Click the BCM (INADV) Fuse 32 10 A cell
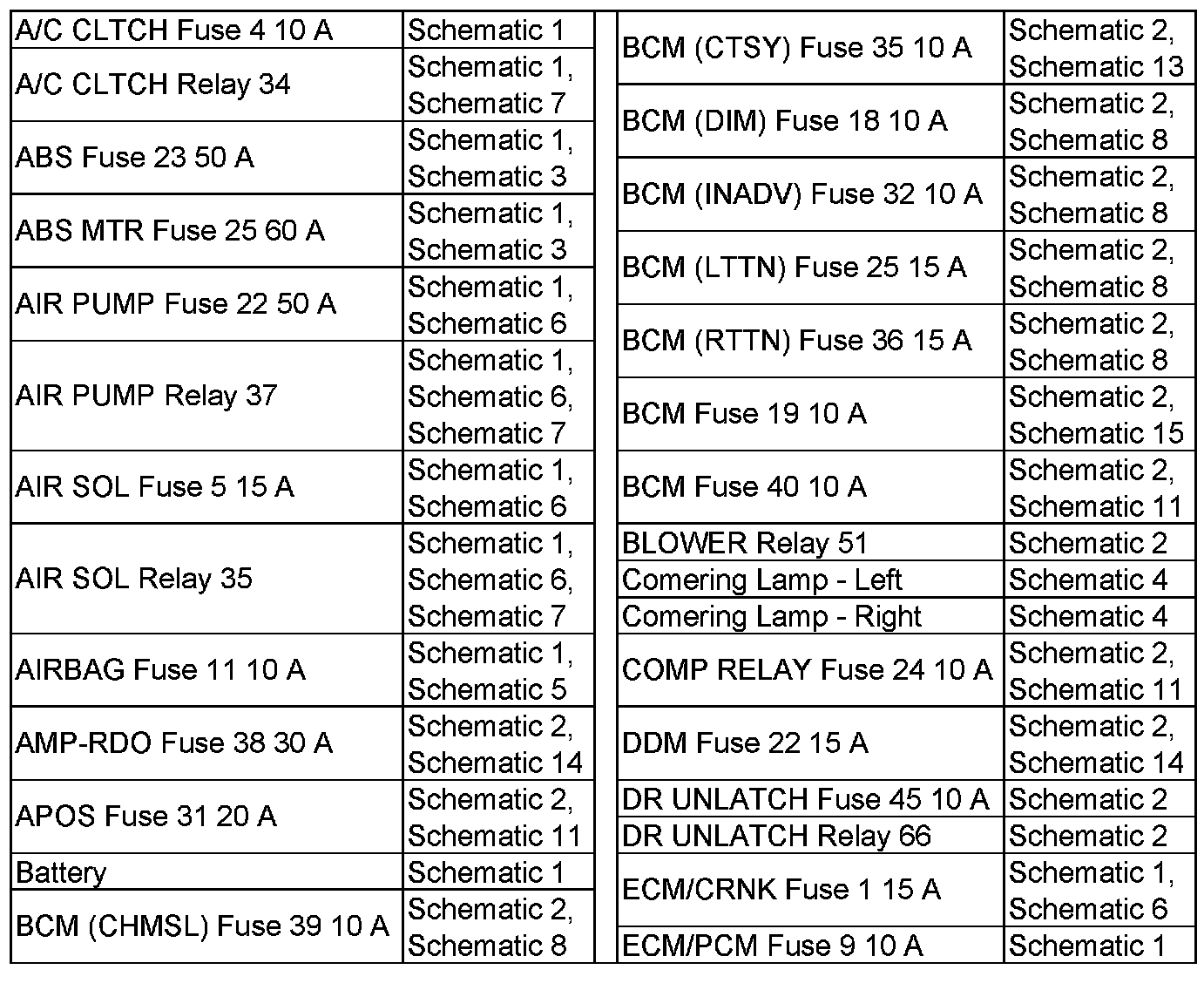This screenshot has height=990, width=1204. [802, 194]
